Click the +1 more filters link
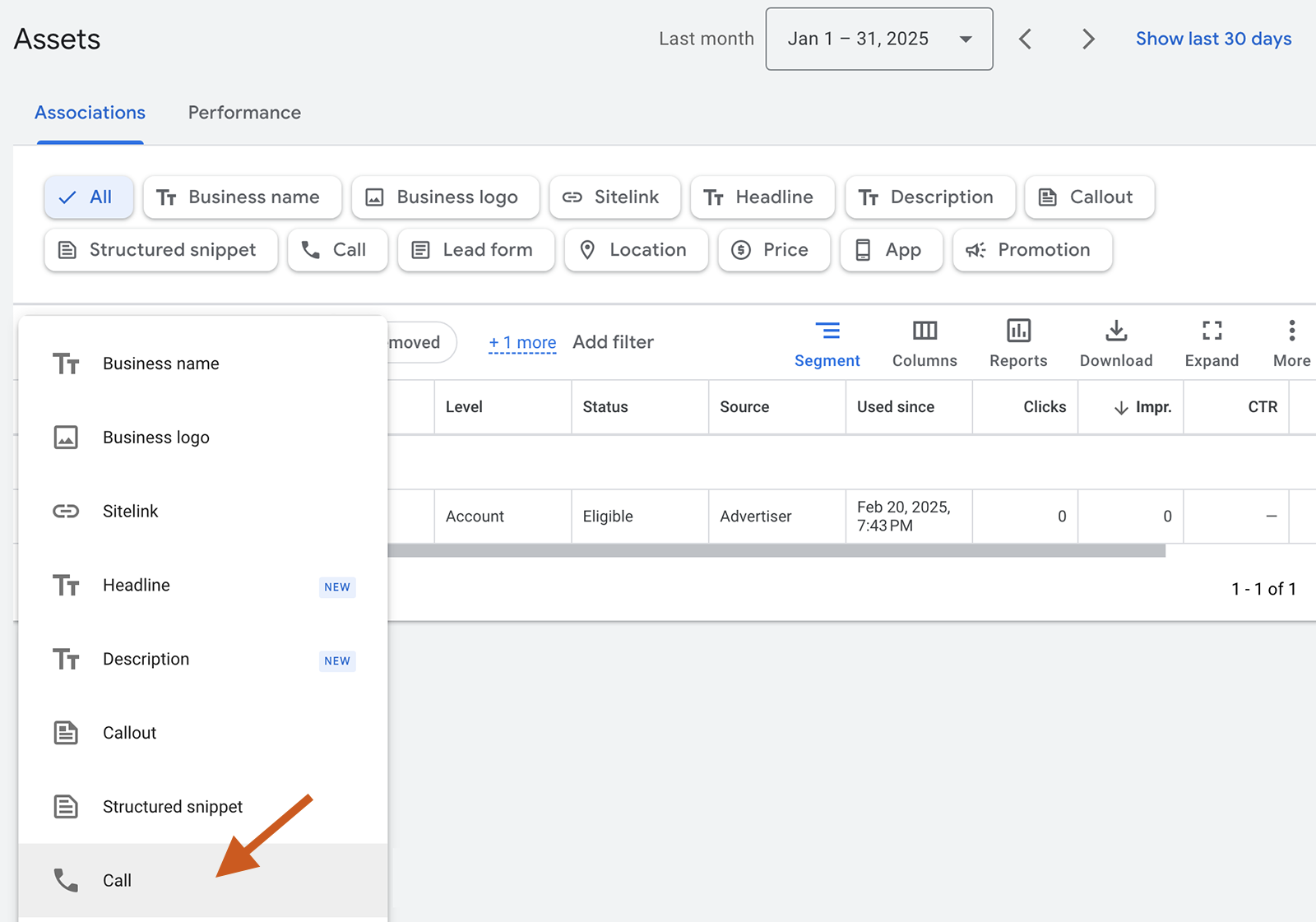The height and width of the screenshot is (922, 1316). [x=522, y=342]
